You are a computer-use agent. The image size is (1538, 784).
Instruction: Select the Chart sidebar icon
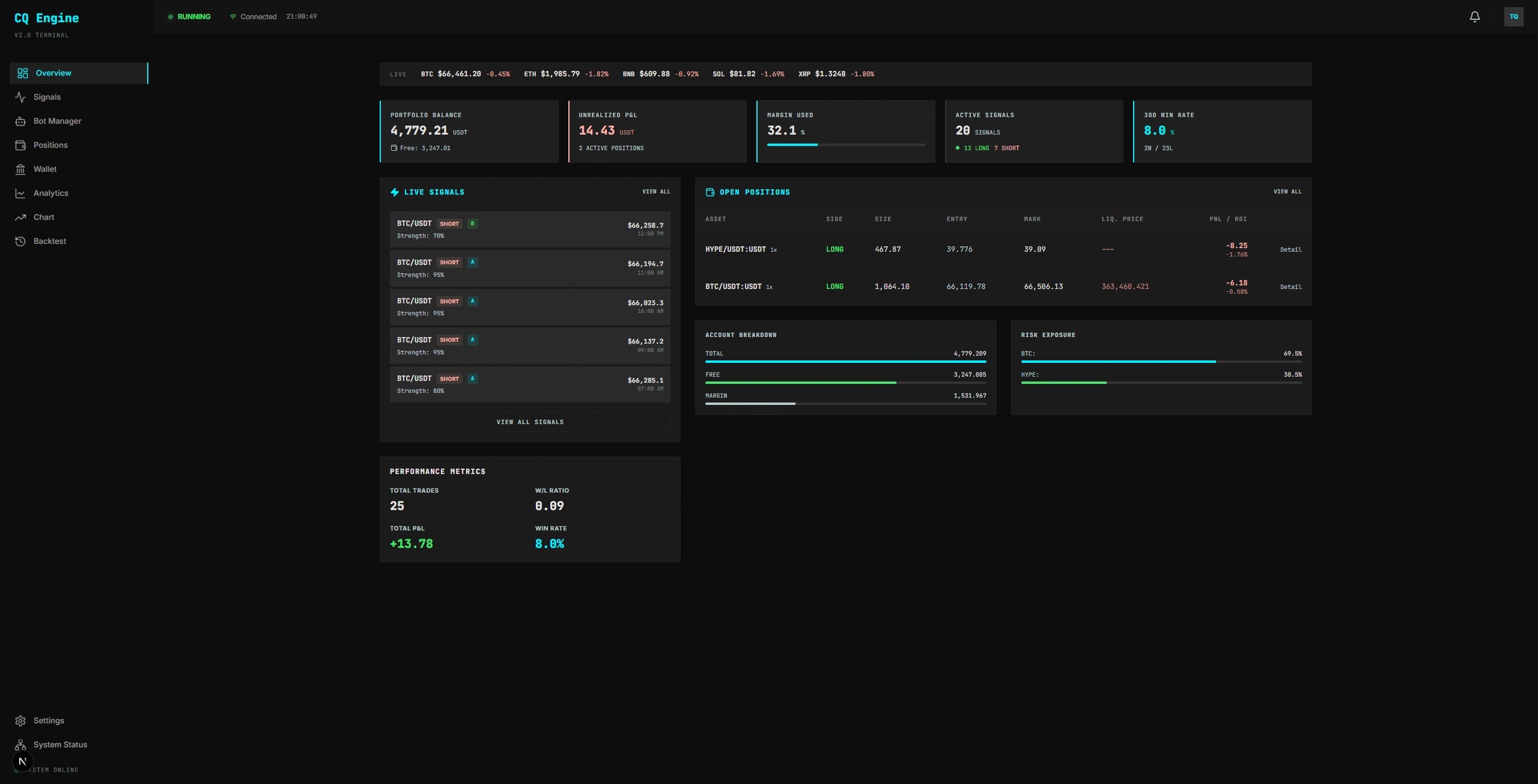point(22,217)
